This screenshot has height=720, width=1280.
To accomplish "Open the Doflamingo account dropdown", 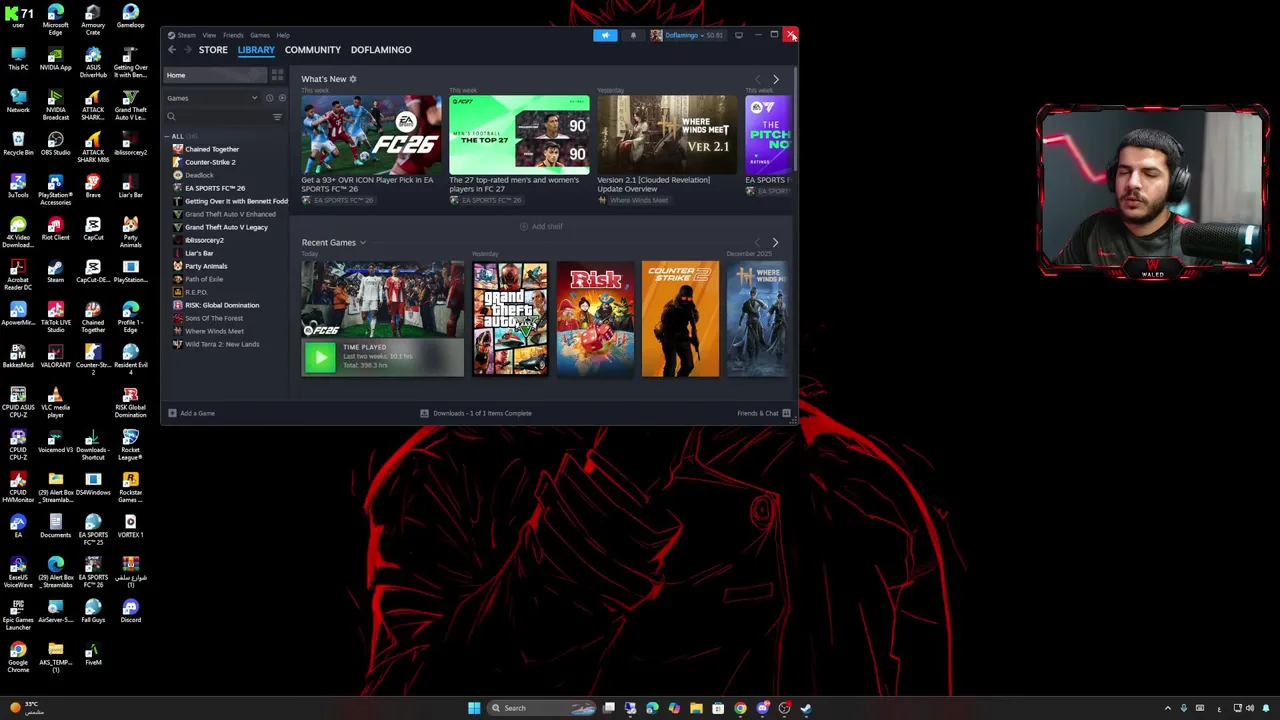I will click(686, 35).
